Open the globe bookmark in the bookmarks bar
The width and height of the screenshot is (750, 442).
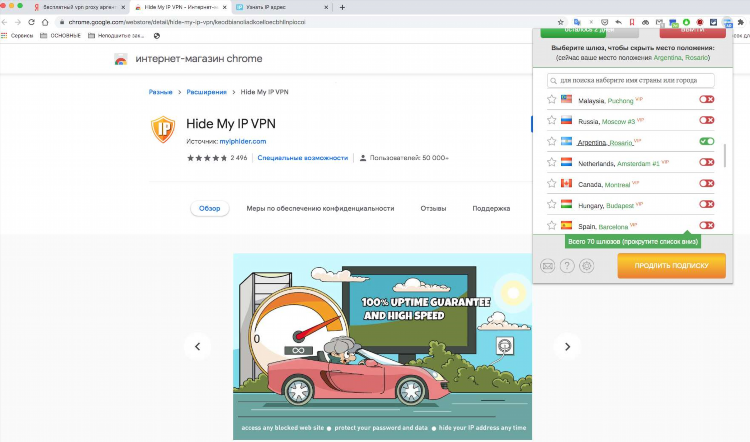(157, 35)
